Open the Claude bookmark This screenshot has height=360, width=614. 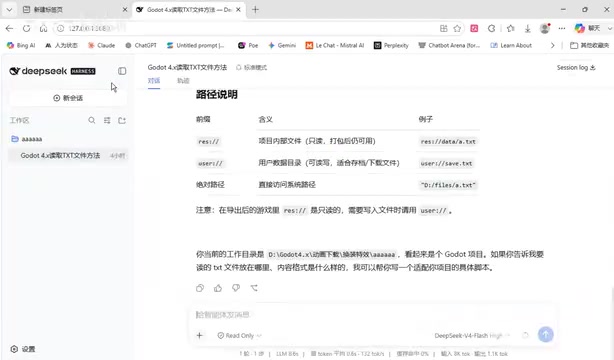coord(101,45)
